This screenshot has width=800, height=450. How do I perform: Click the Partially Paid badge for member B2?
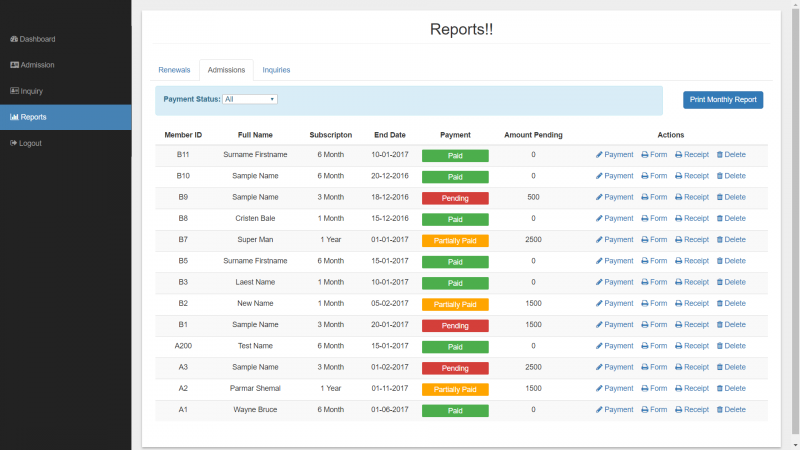(455, 304)
